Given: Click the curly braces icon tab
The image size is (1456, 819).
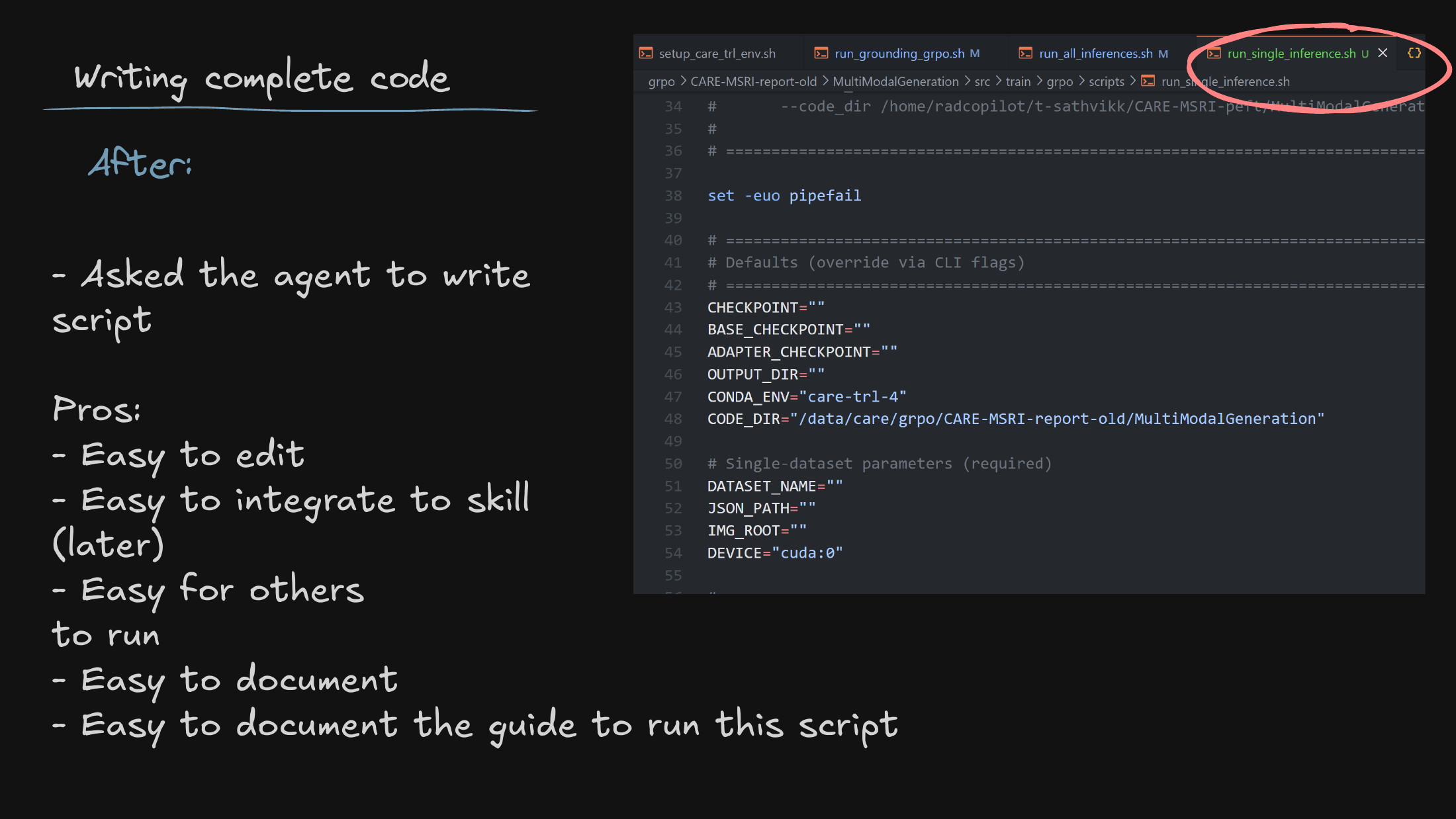Looking at the screenshot, I should [x=1414, y=53].
